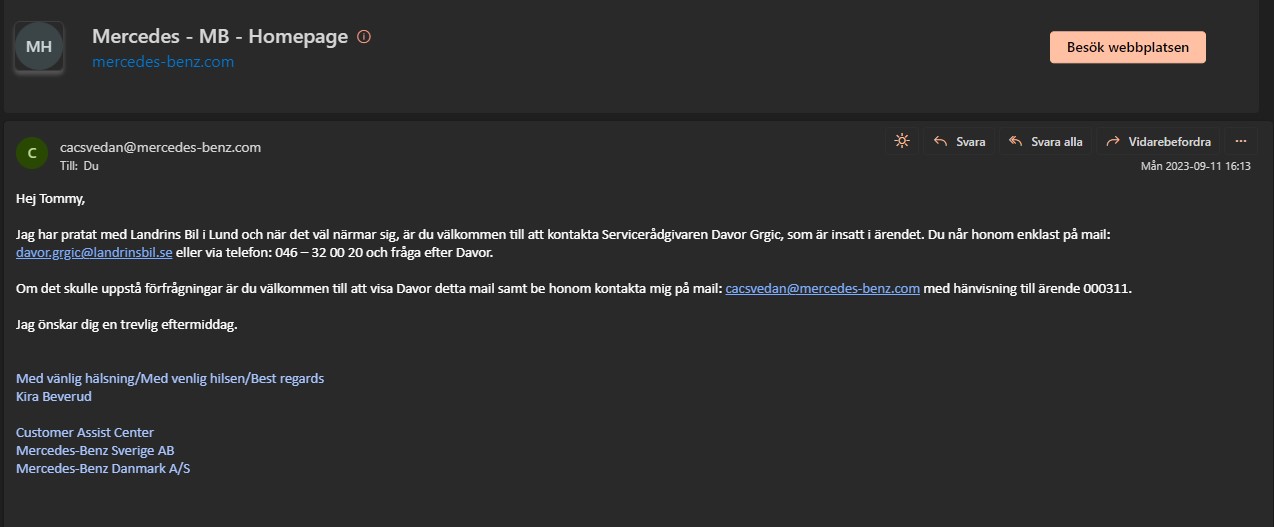Click the green C sender avatar

tap(32, 153)
